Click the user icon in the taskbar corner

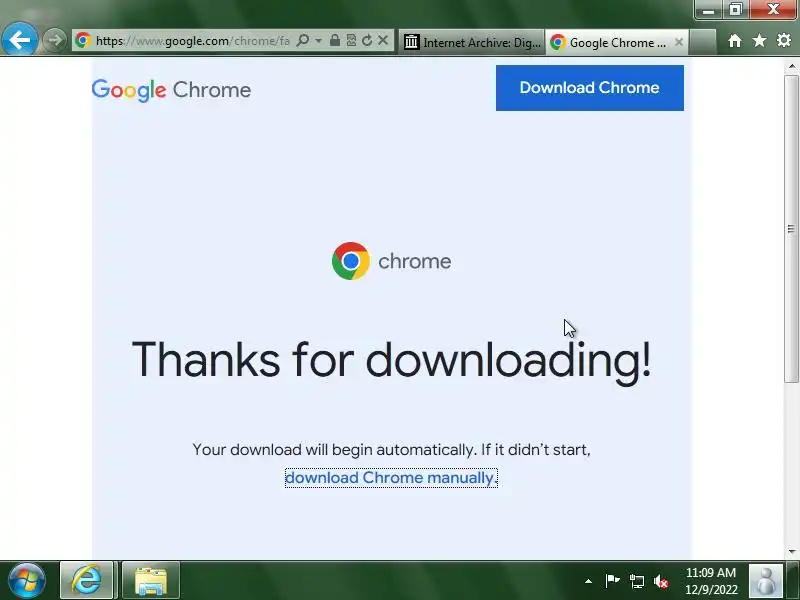pyautogui.click(x=765, y=580)
